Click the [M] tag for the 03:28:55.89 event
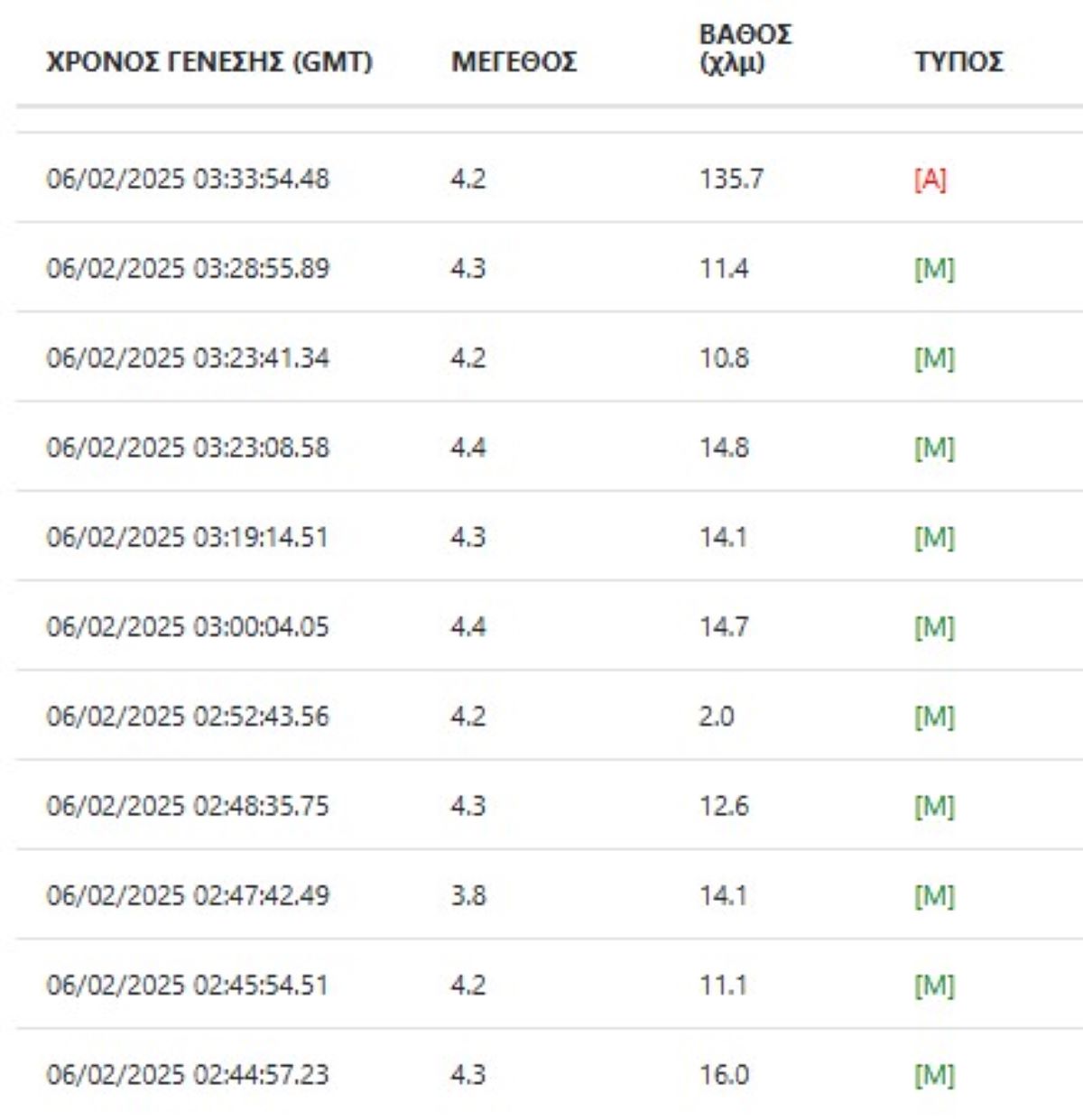1083x1120 pixels. coord(934,269)
